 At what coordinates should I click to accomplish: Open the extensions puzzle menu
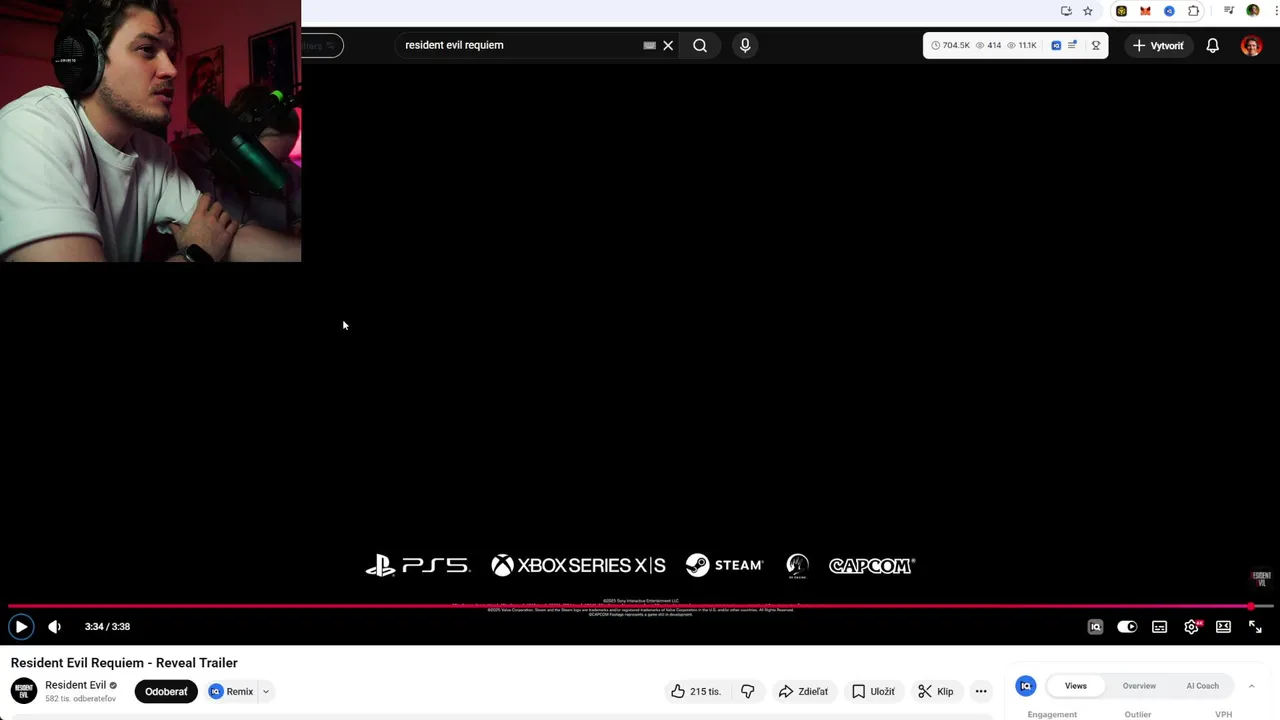(x=1194, y=11)
